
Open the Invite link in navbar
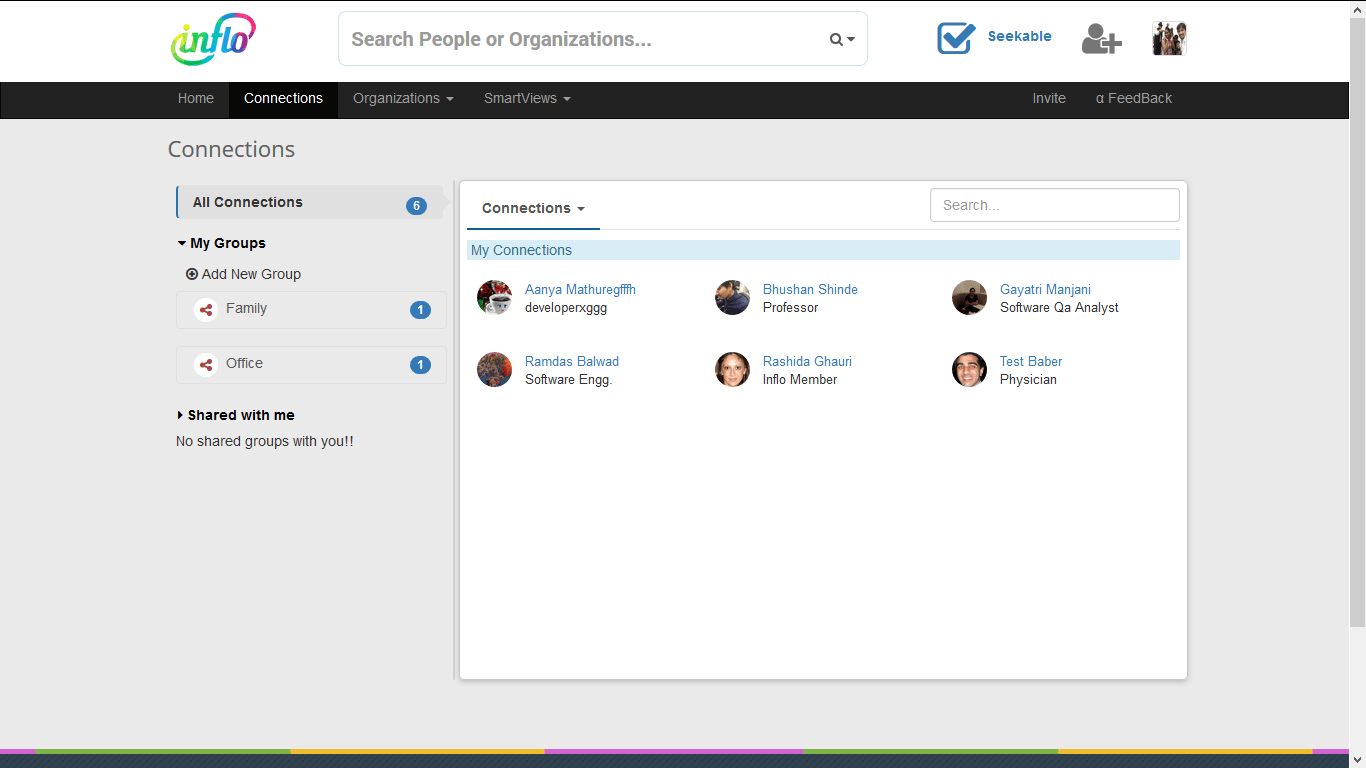click(x=1049, y=99)
